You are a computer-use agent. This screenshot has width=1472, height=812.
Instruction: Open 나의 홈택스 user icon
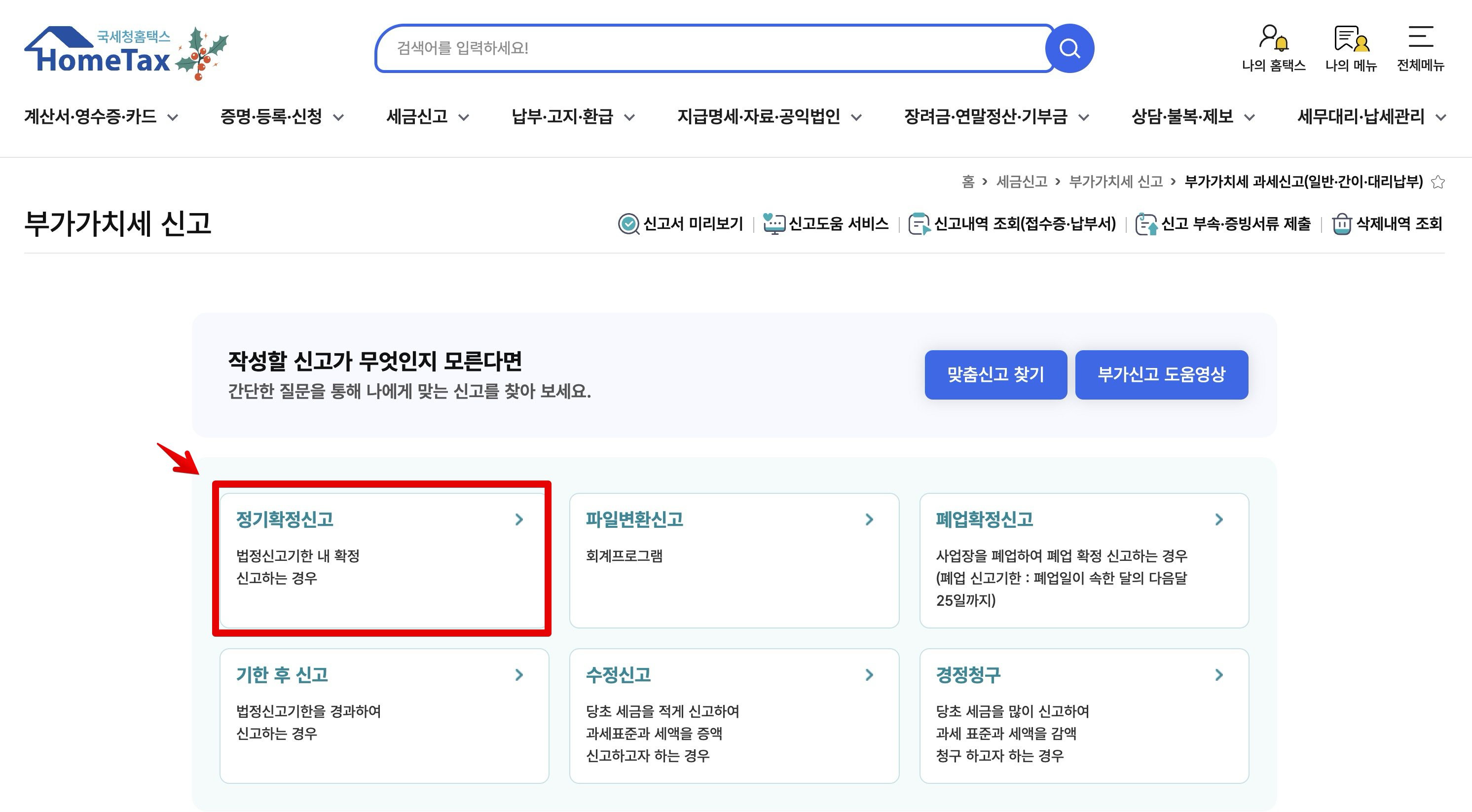[1273, 39]
